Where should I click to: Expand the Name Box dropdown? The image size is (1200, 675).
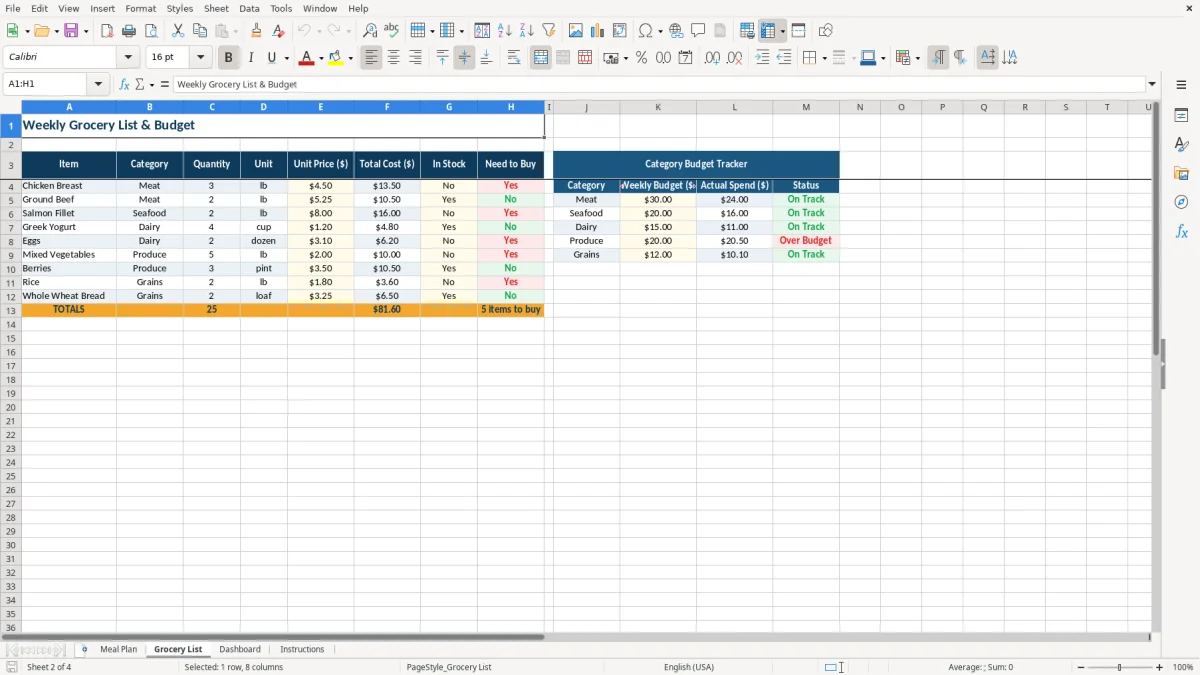[x=98, y=84]
